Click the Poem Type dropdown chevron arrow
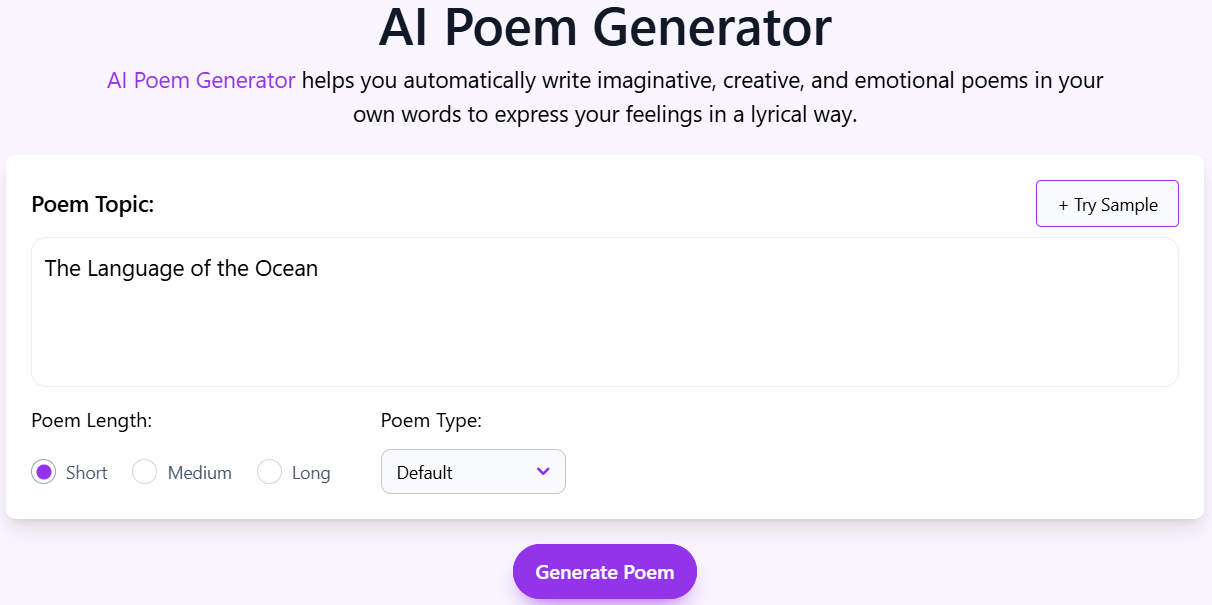Screen dimensions: 1212x605 (x=542, y=471)
